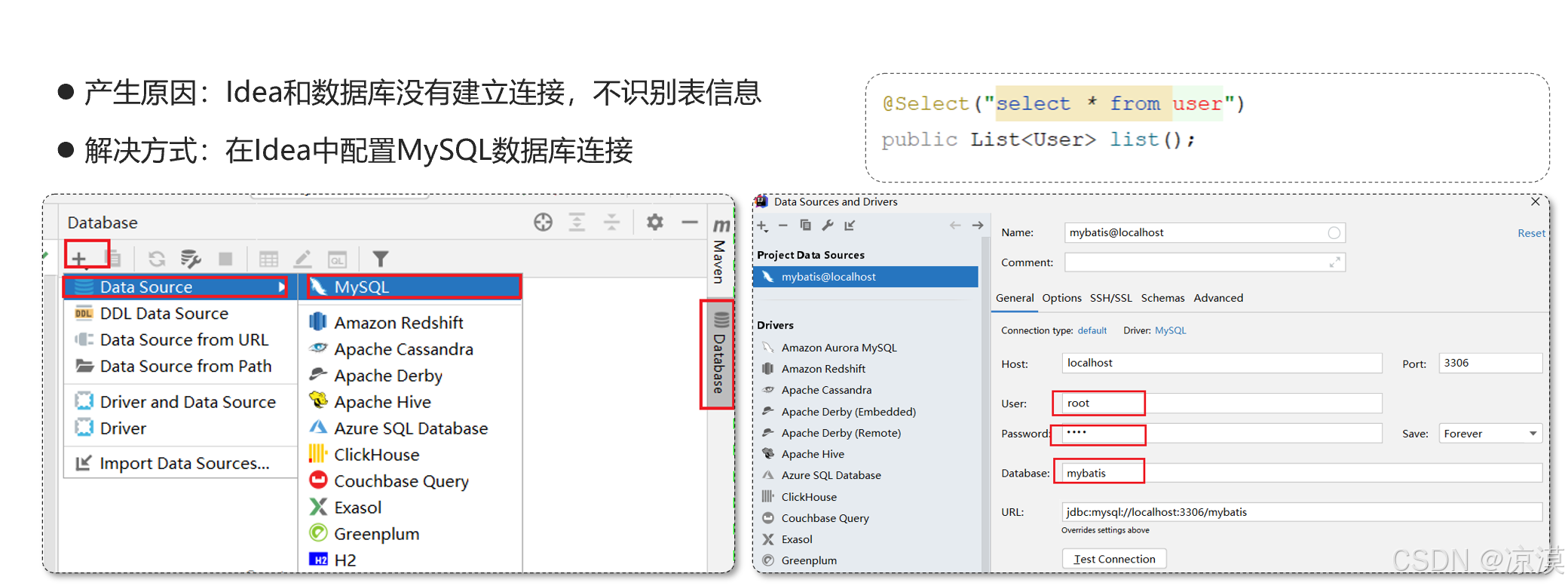
Task: Click the crosshair locate icon in the Database header
Action: click(543, 222)
